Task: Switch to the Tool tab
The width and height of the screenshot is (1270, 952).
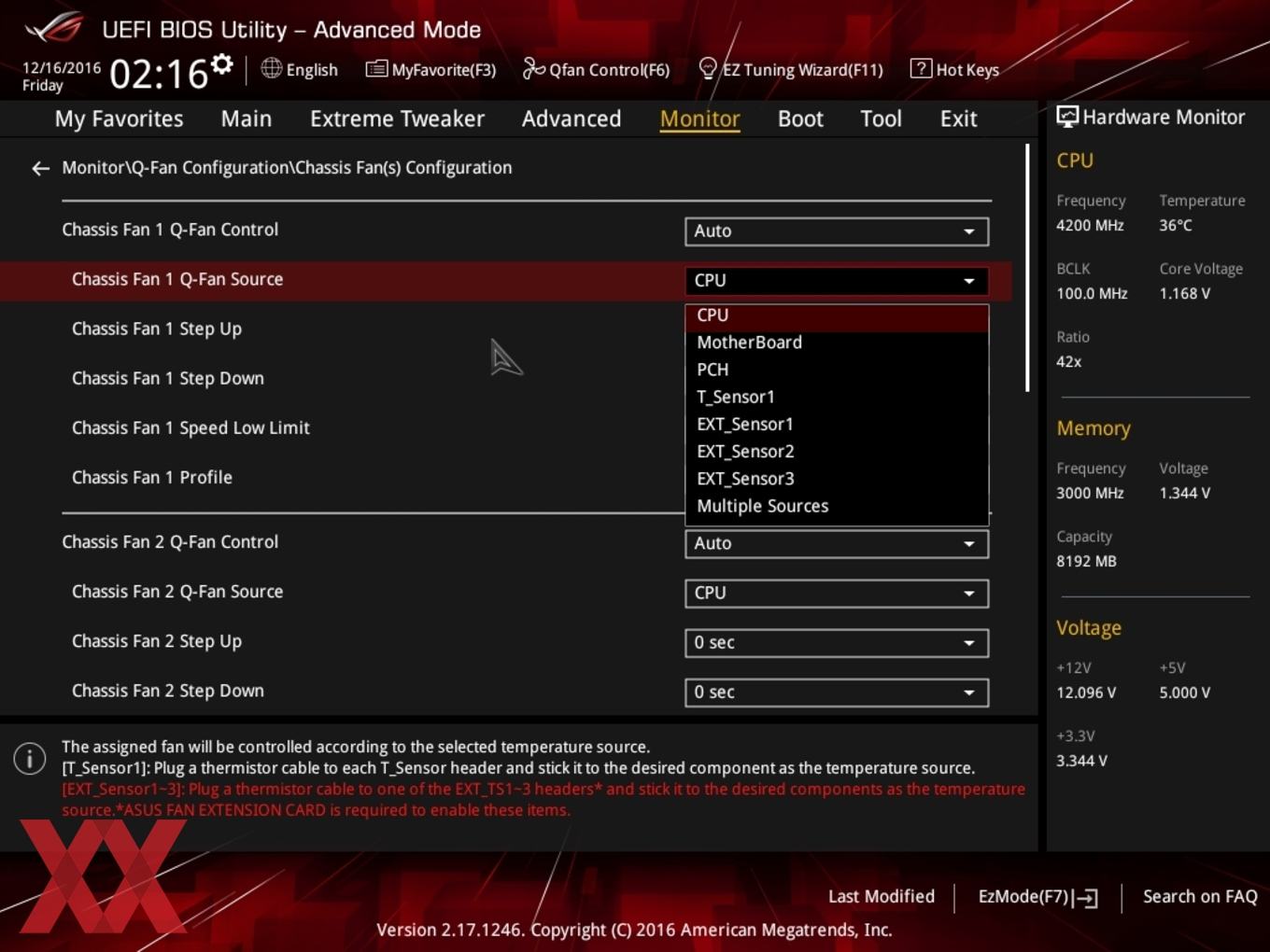Action: [881, 119]
